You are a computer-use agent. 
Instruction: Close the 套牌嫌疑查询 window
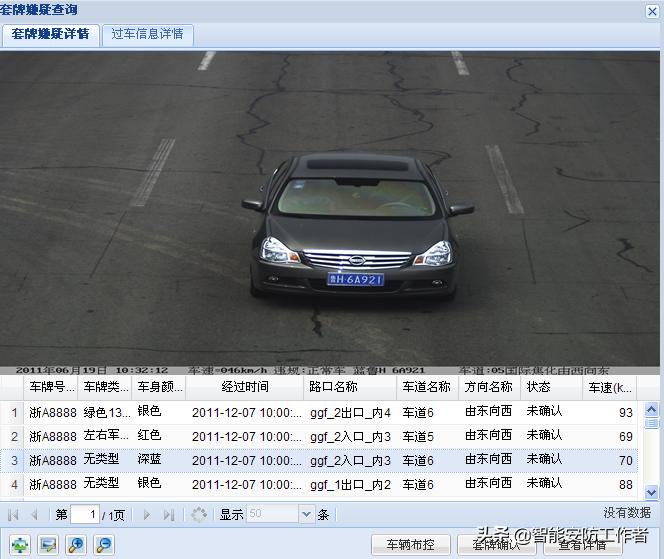click(x=653, y=9)
